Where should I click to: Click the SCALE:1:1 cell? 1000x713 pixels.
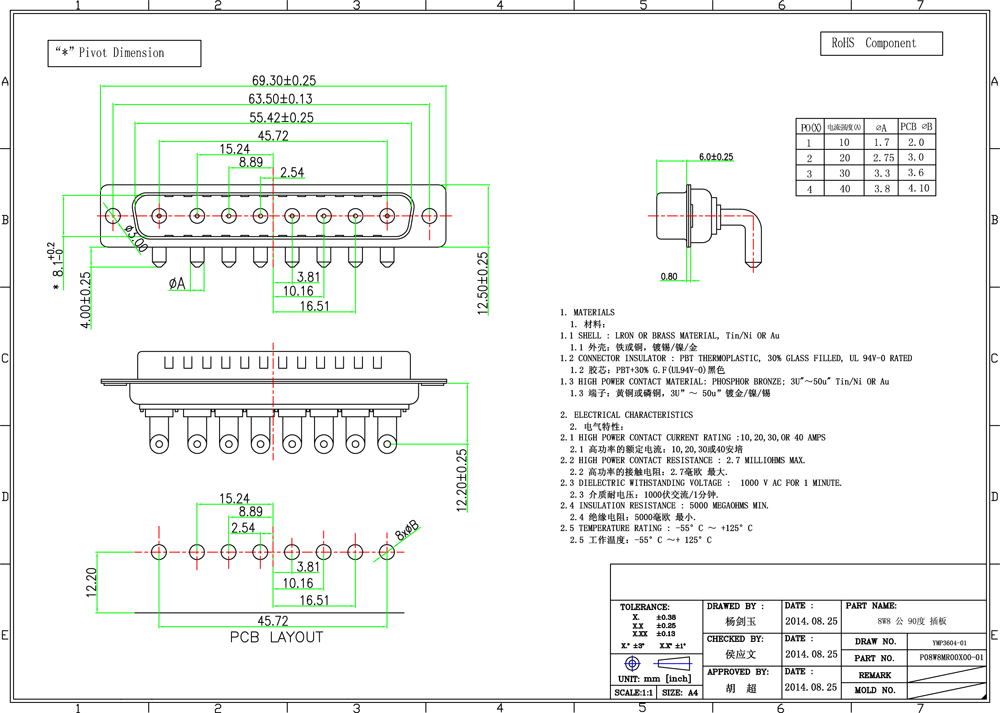pyautogui.click(x=633, y=692)
